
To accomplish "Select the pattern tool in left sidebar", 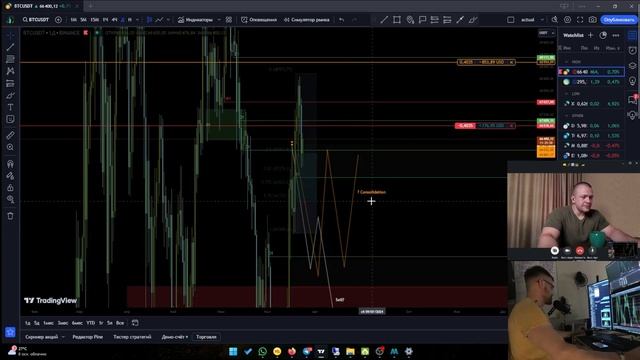I will point(10,71).
